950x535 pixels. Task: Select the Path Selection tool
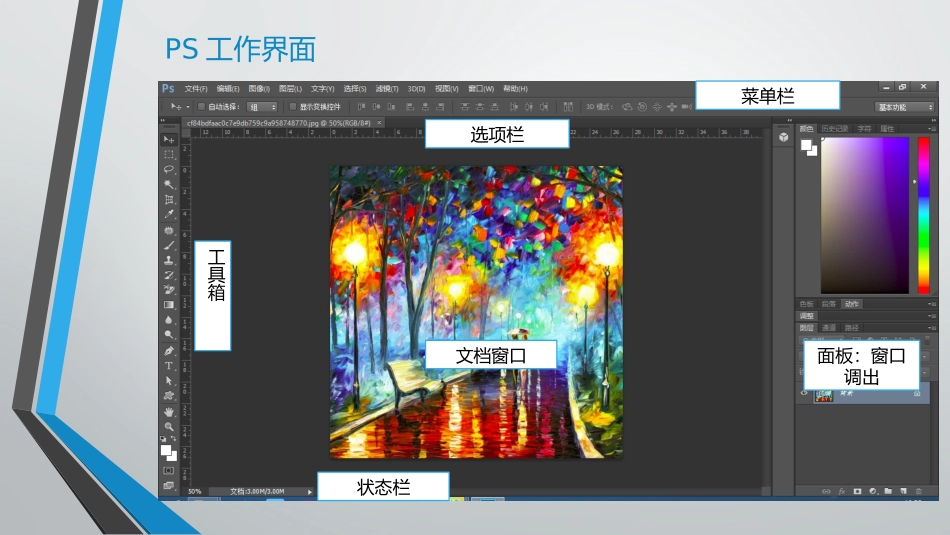[x=169, y=380]
